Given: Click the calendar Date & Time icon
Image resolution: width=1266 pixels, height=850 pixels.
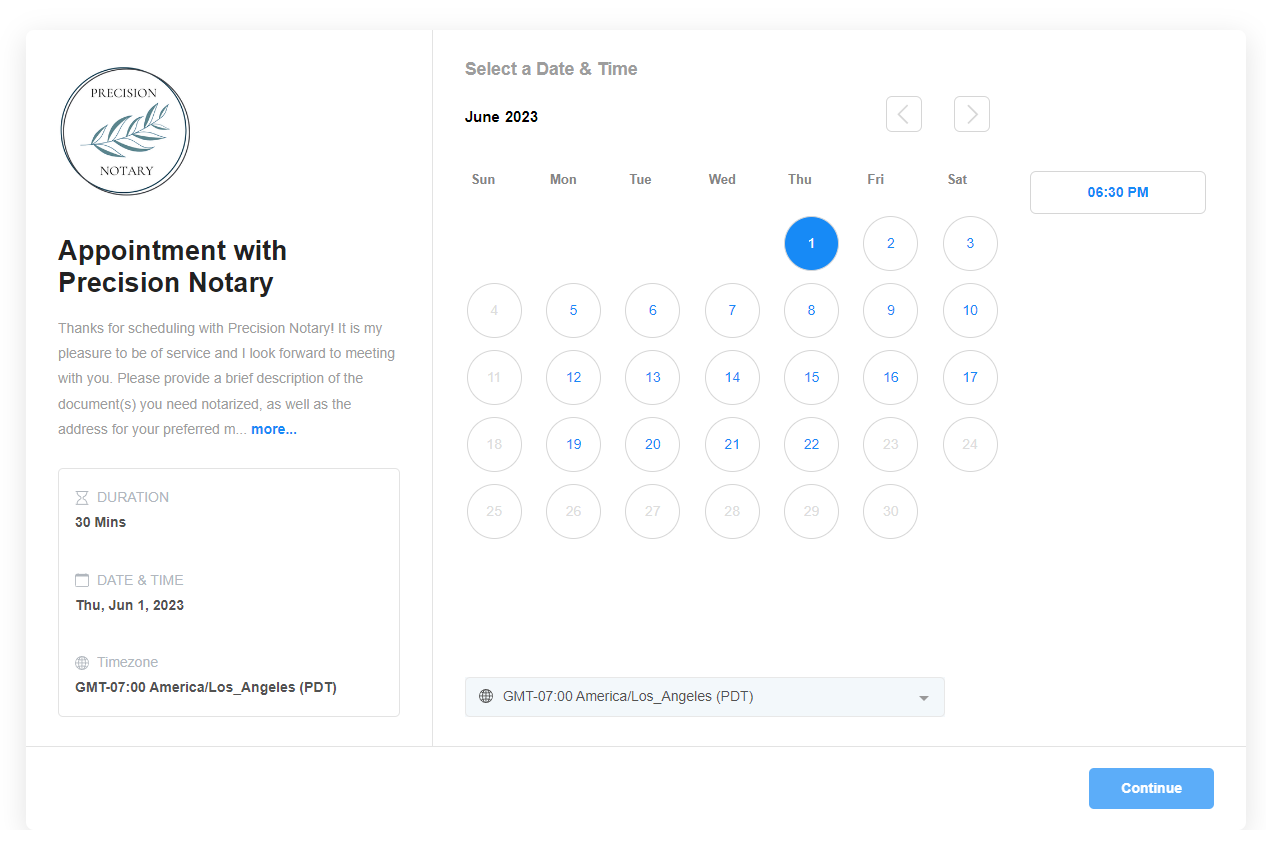Looking at the screenshot, I should (x=81, y=579).
